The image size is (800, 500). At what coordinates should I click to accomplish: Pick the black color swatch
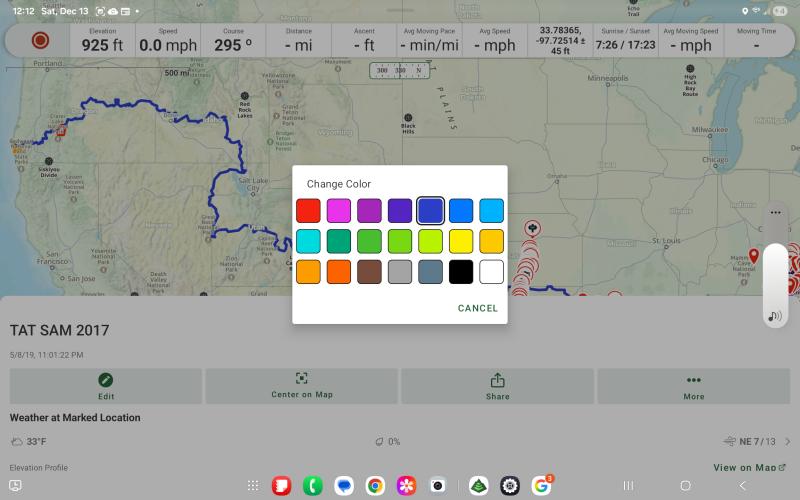pyautogui.click(x=461, y=272)
